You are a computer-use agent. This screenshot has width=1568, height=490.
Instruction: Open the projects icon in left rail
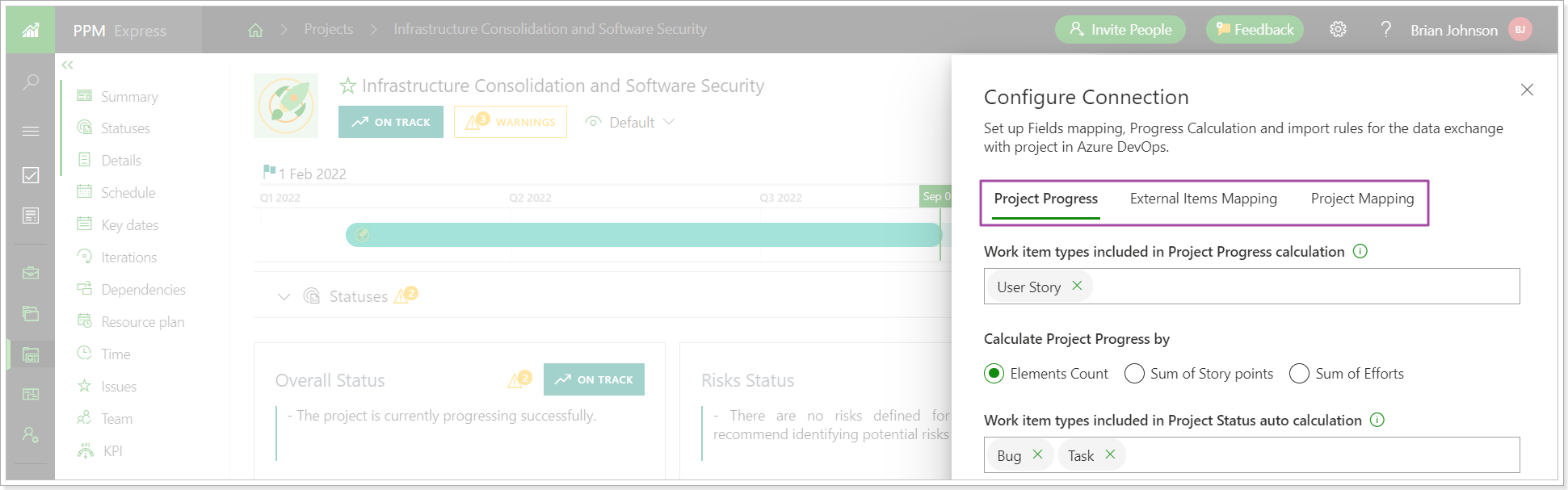31,354
